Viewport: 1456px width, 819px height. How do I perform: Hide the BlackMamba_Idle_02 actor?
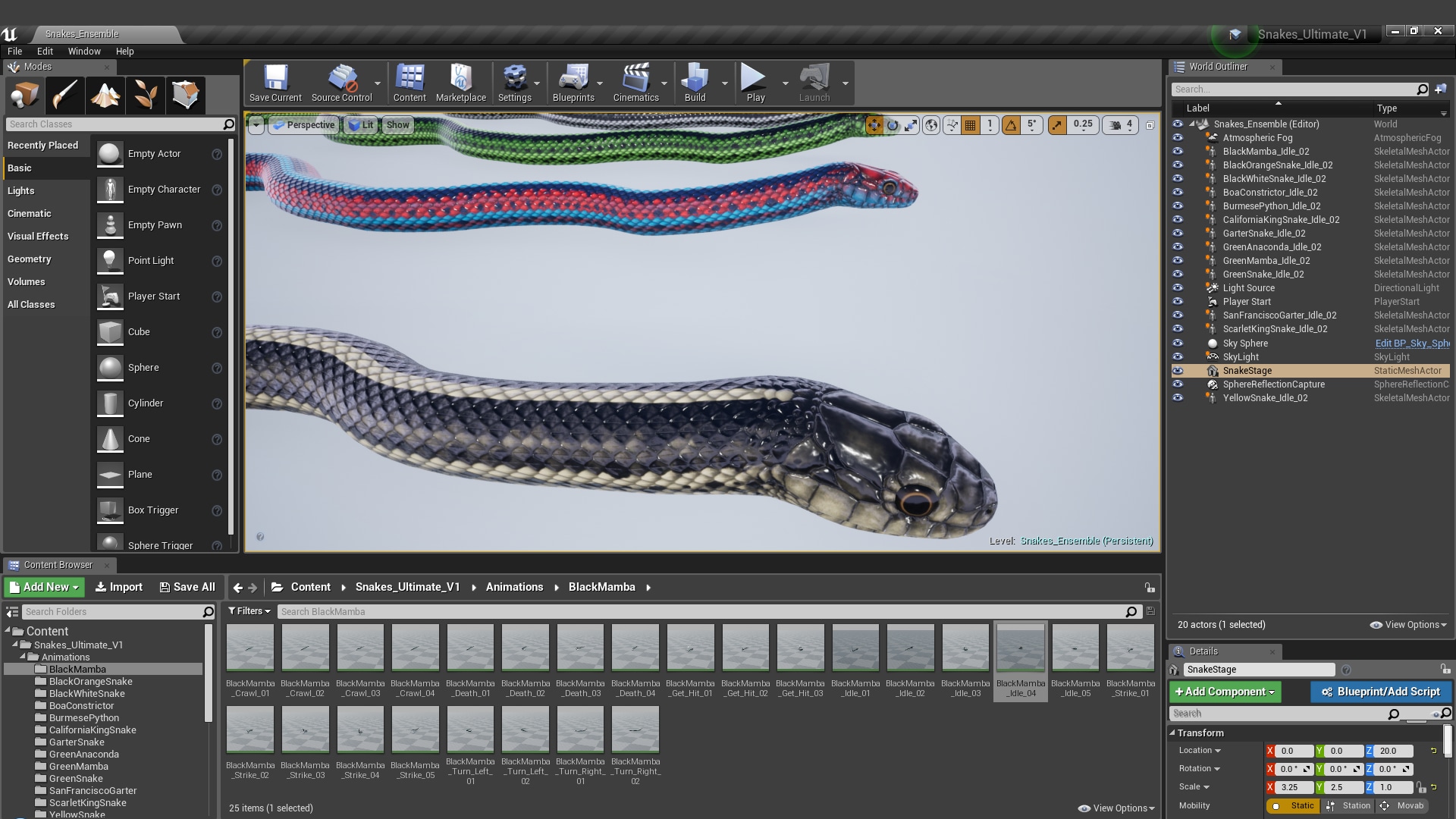click(x=1178, y=151)
